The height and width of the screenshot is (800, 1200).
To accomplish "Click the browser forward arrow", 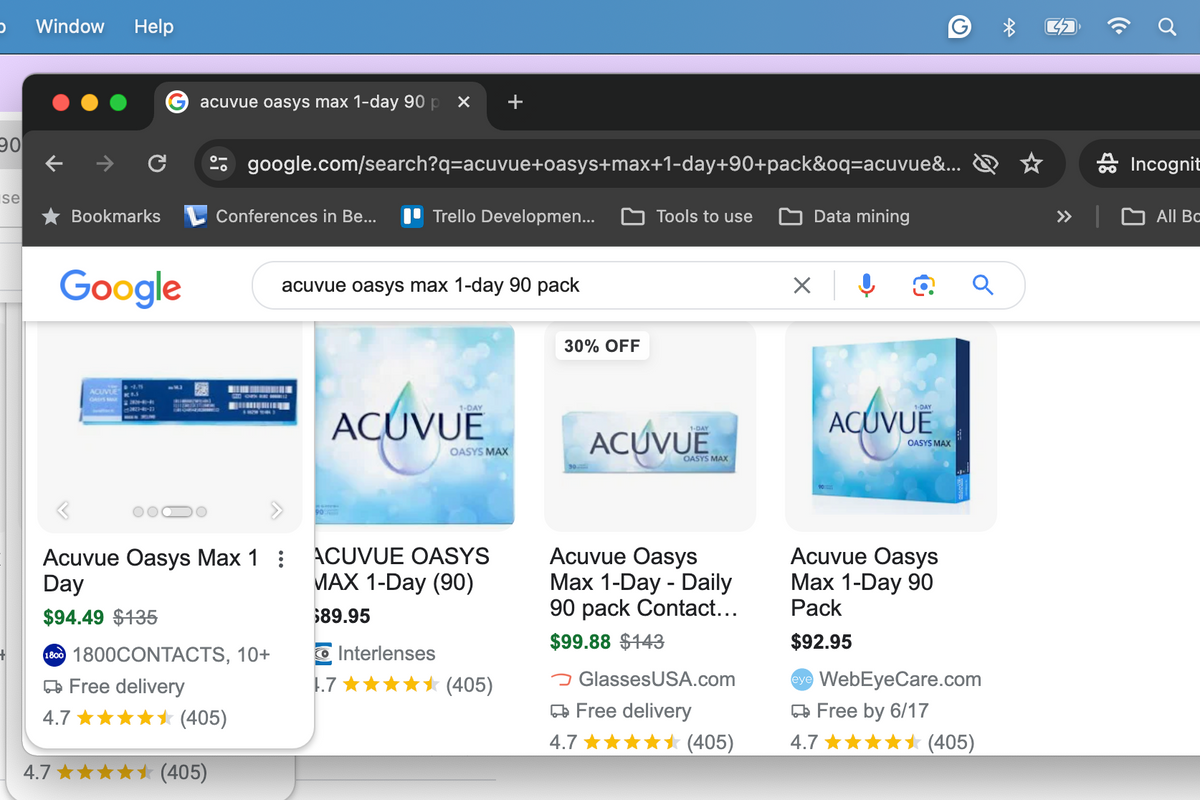I will [x=105, y=163].
